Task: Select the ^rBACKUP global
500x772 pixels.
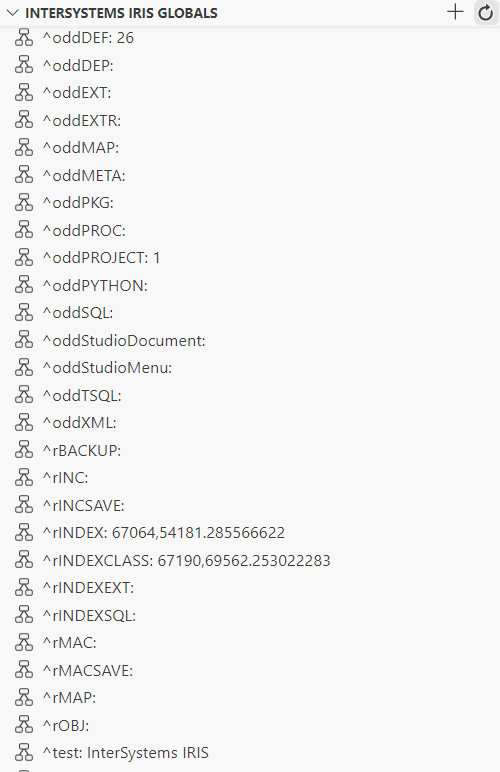Action: tap(250, 450)
